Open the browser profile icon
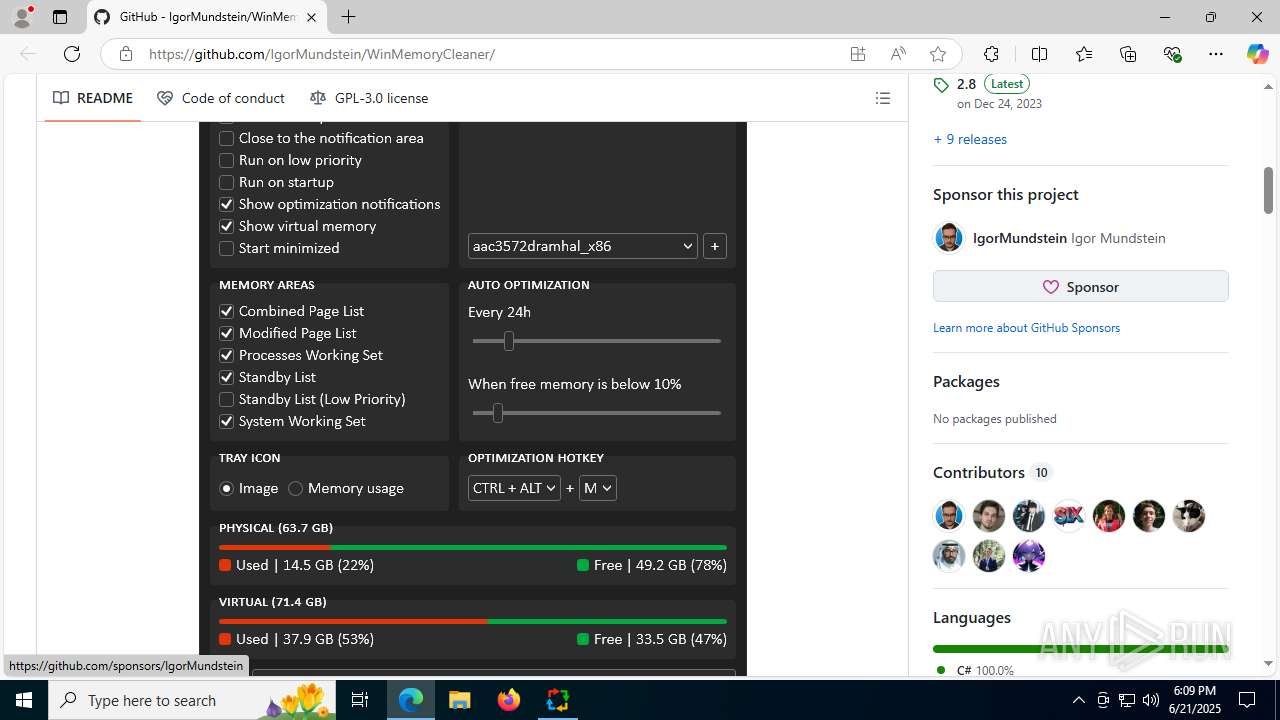 22,17
